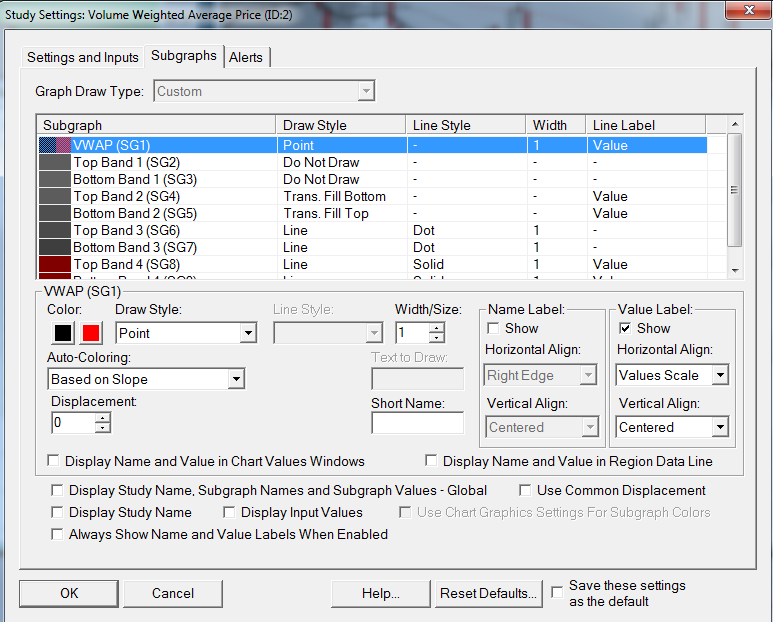Click the Subgraph column header
773x622 pixels.
(x=156, y=125)
